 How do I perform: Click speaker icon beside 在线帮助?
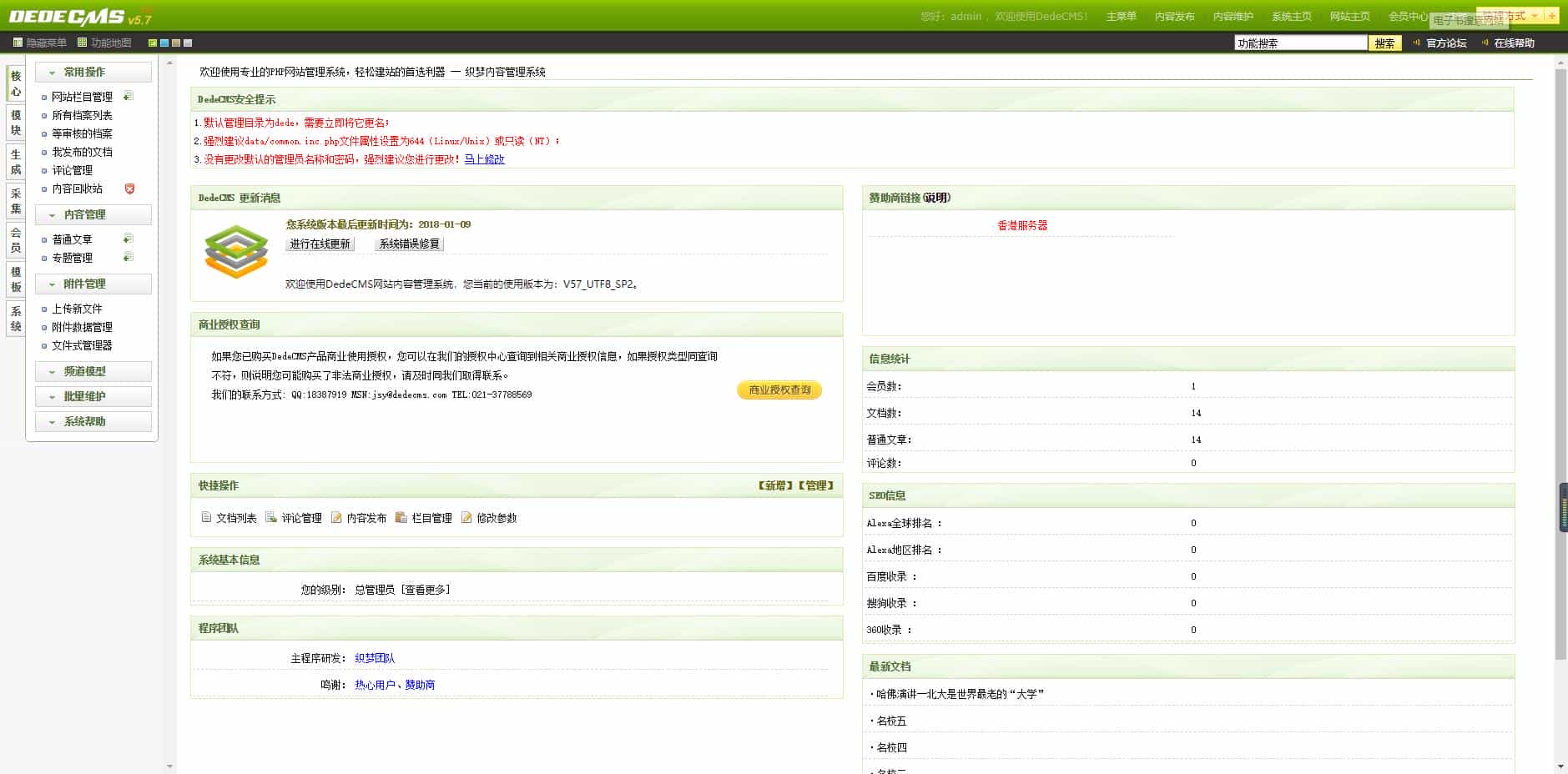coord(1485,43)
